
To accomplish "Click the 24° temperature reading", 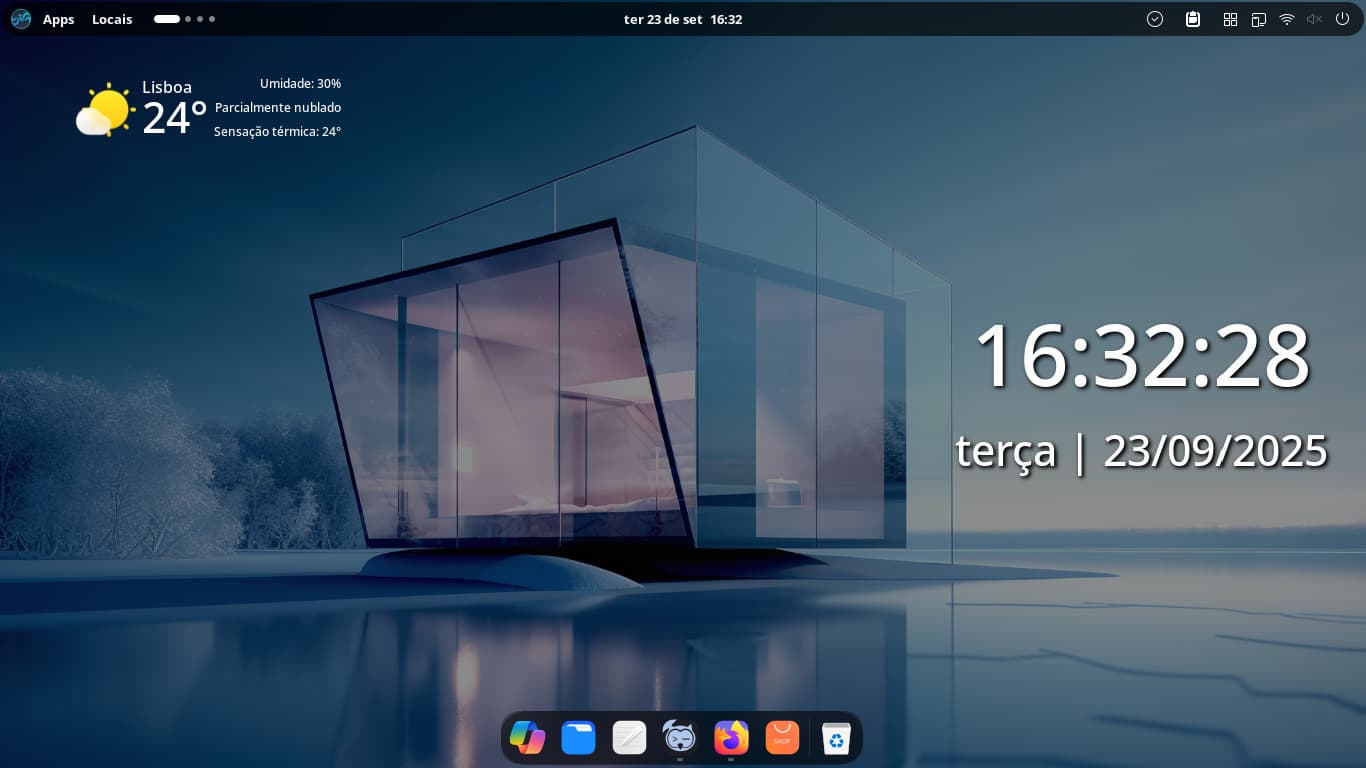I will point(175,118).
